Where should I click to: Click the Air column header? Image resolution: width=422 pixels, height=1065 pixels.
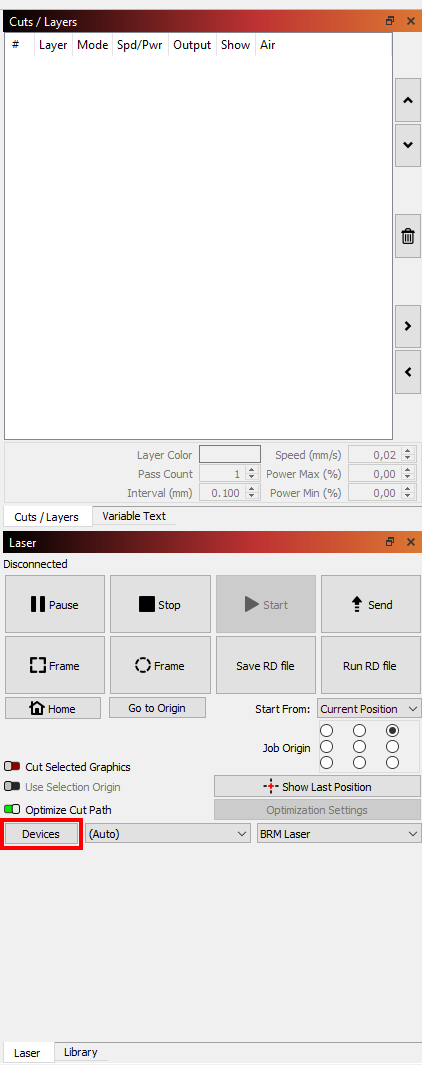[268, 46]
